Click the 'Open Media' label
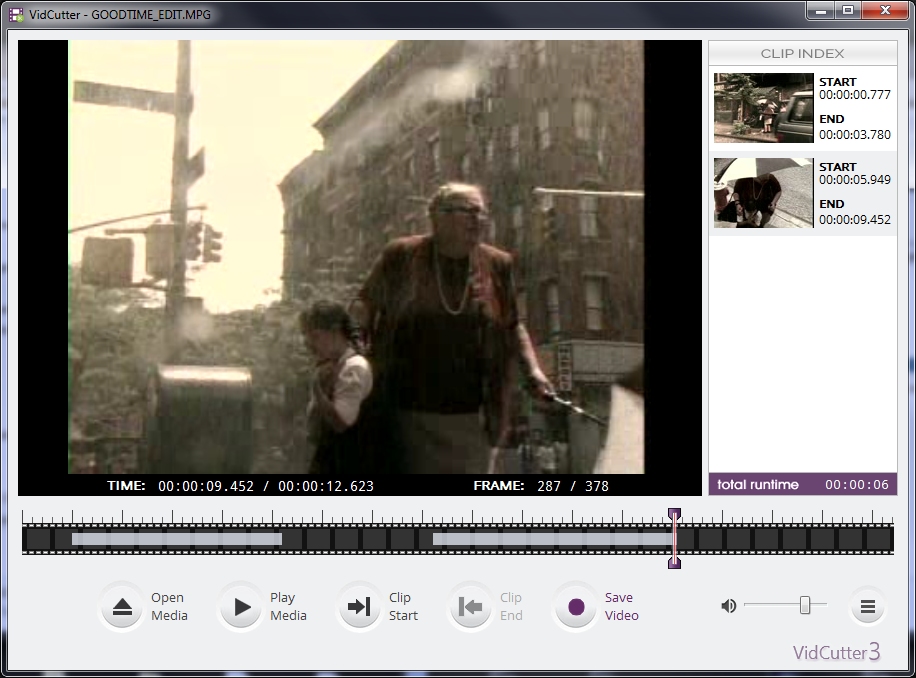Image resolution: width=916 pixels, height=678 pixels. pyautogui.click(x=169, y=606)
